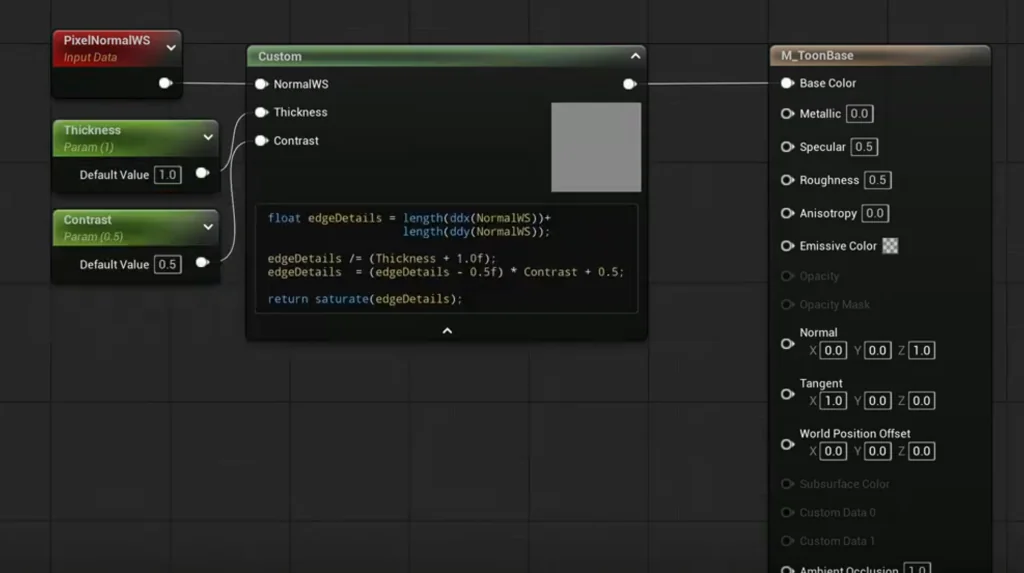
Task: Click the Custom node preview thumbnail
Action: (596, 147)
